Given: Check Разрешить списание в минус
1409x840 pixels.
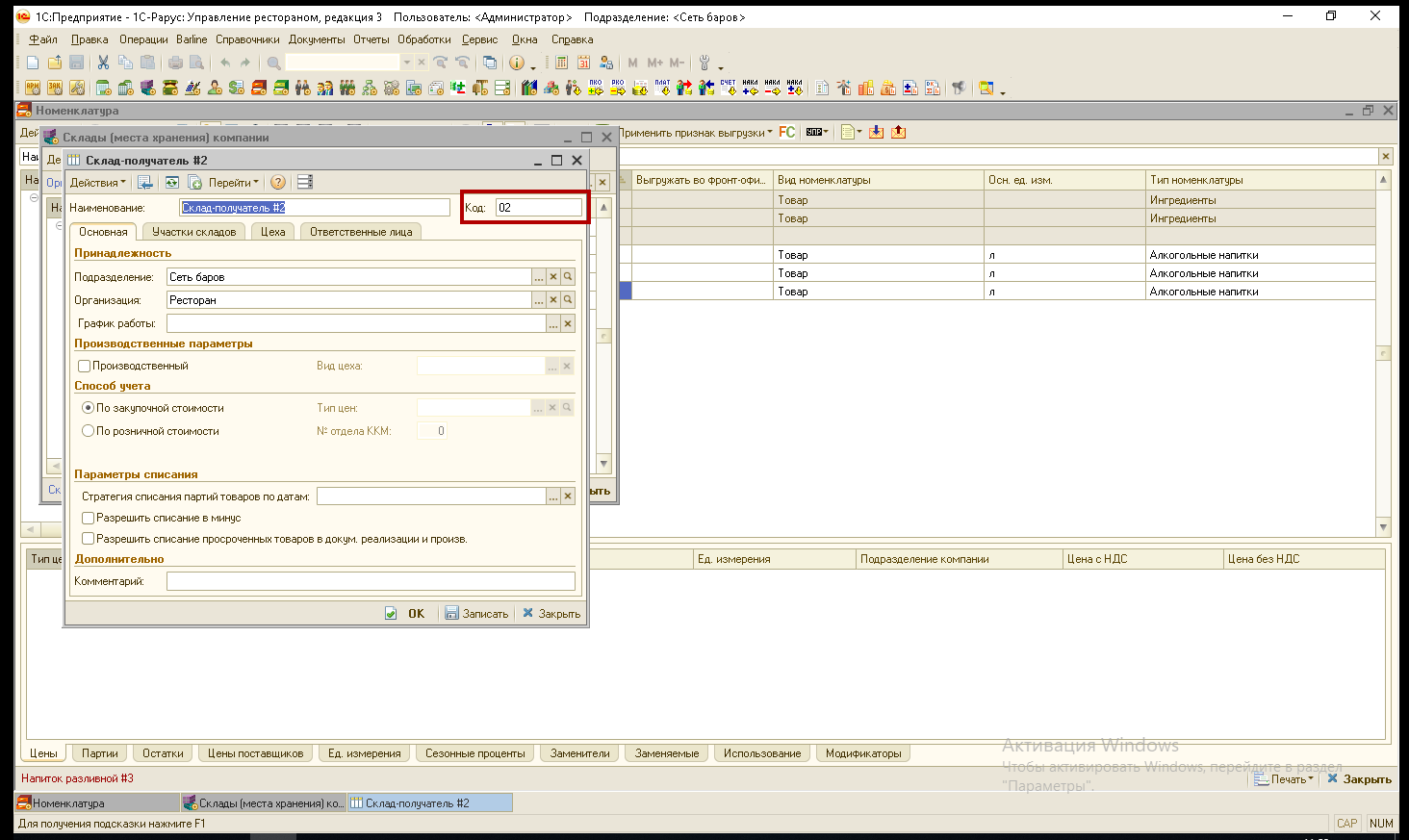Looking at the screenshot, I should coord(89,518).
